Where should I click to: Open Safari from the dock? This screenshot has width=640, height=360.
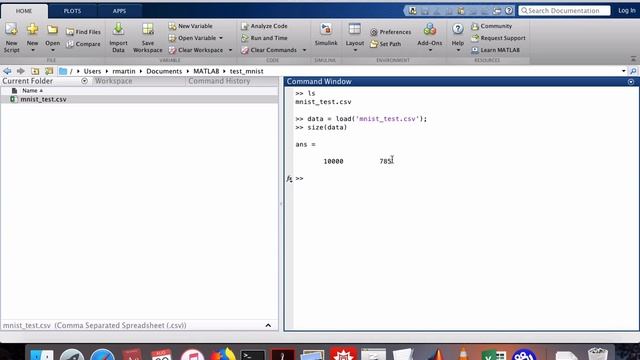point(102,355)
